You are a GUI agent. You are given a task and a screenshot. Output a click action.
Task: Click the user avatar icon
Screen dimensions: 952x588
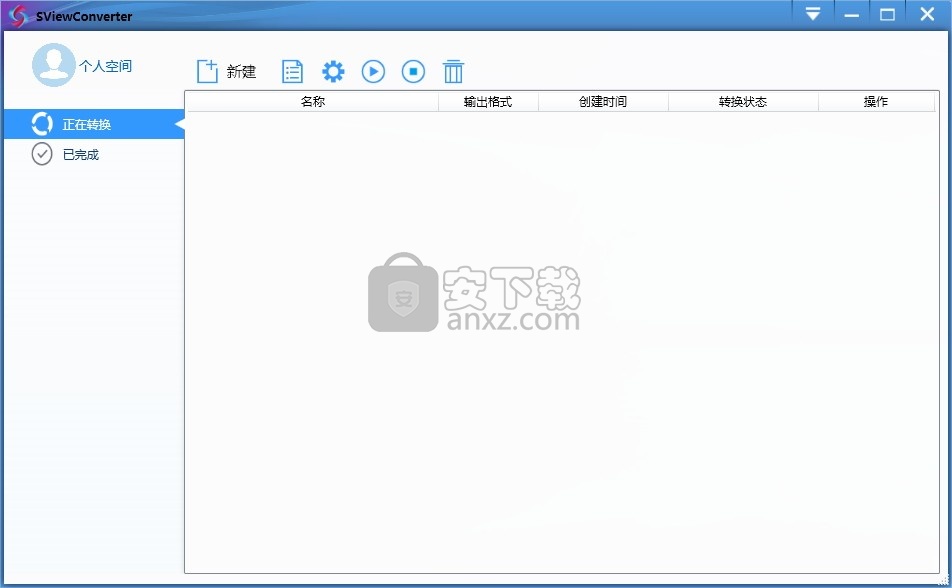(54, 65)
